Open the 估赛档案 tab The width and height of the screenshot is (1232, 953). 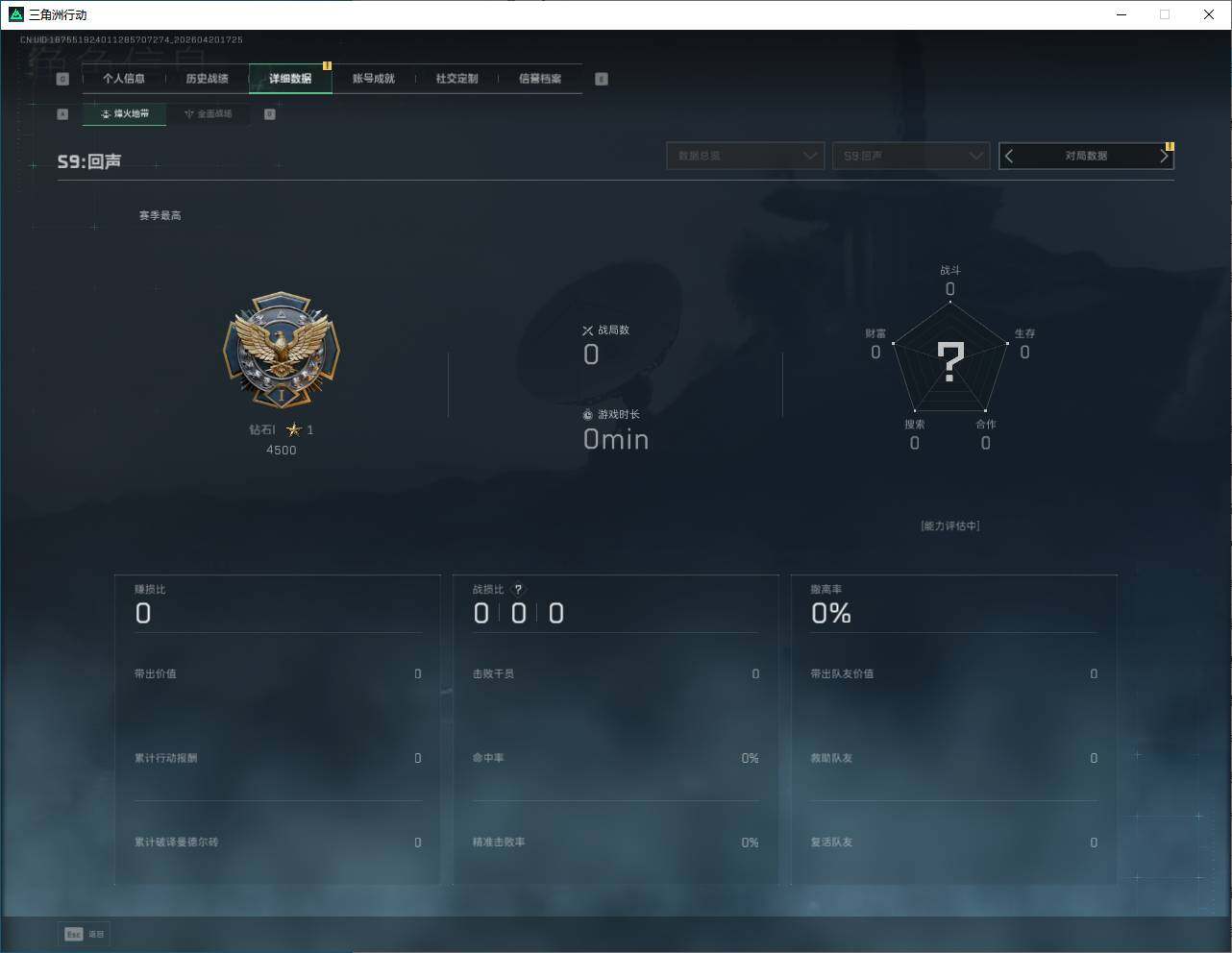point(540,79)
